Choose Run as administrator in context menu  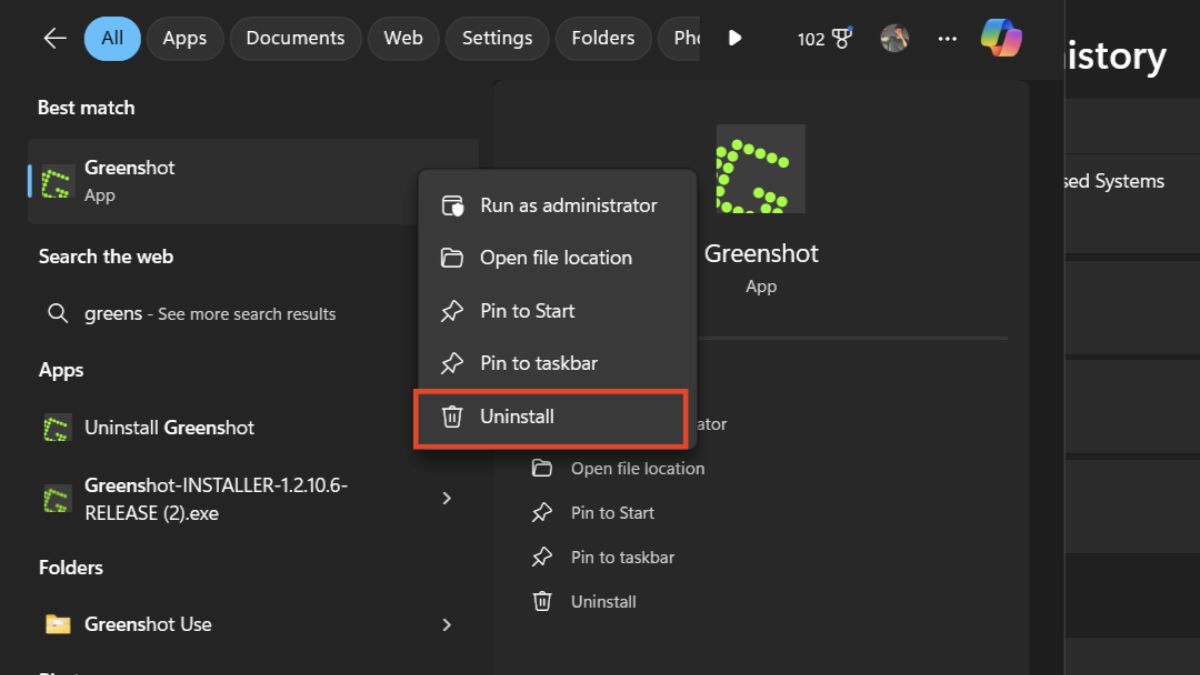click(557, 205)
